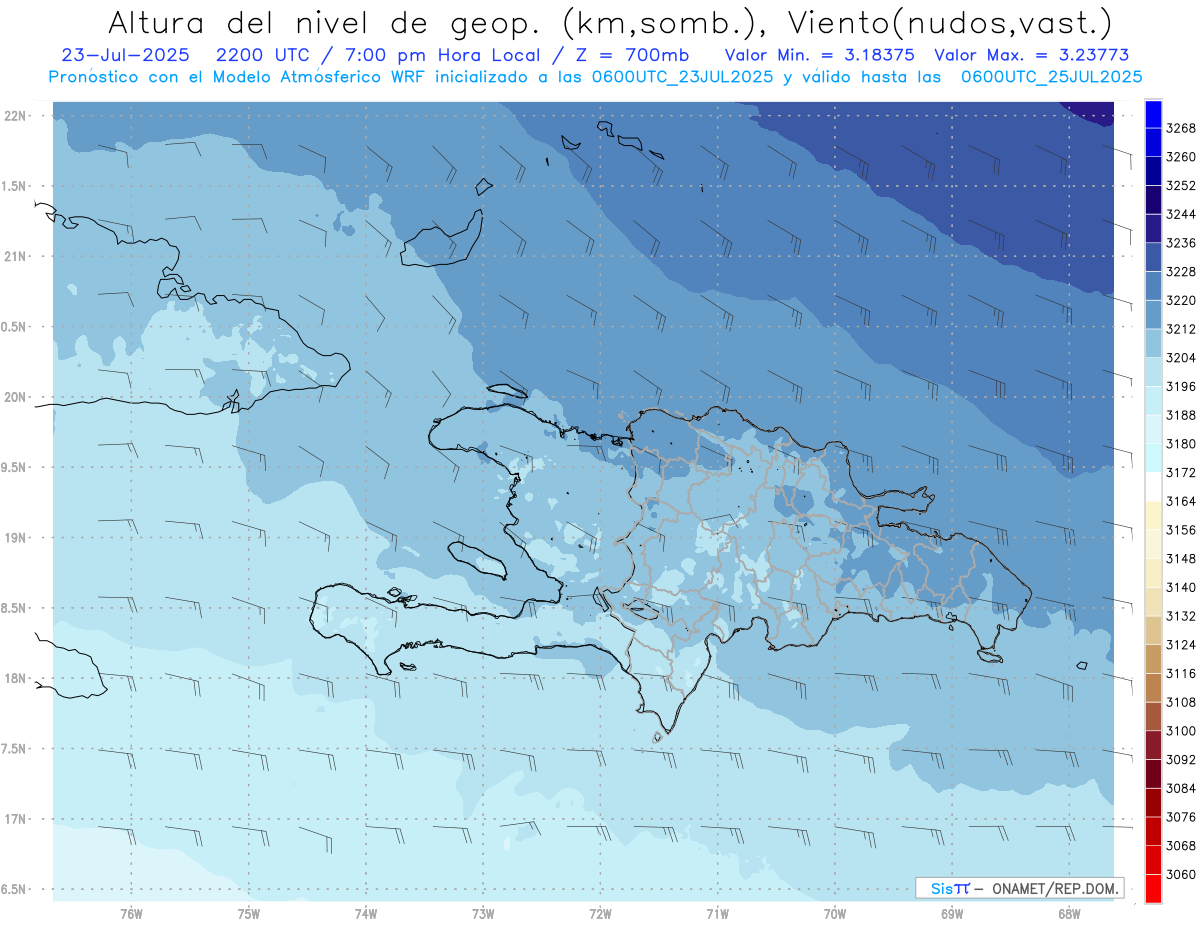Click the latitude label "22N"
This screenshot has width=1200, height=927.
coord(14,116)
